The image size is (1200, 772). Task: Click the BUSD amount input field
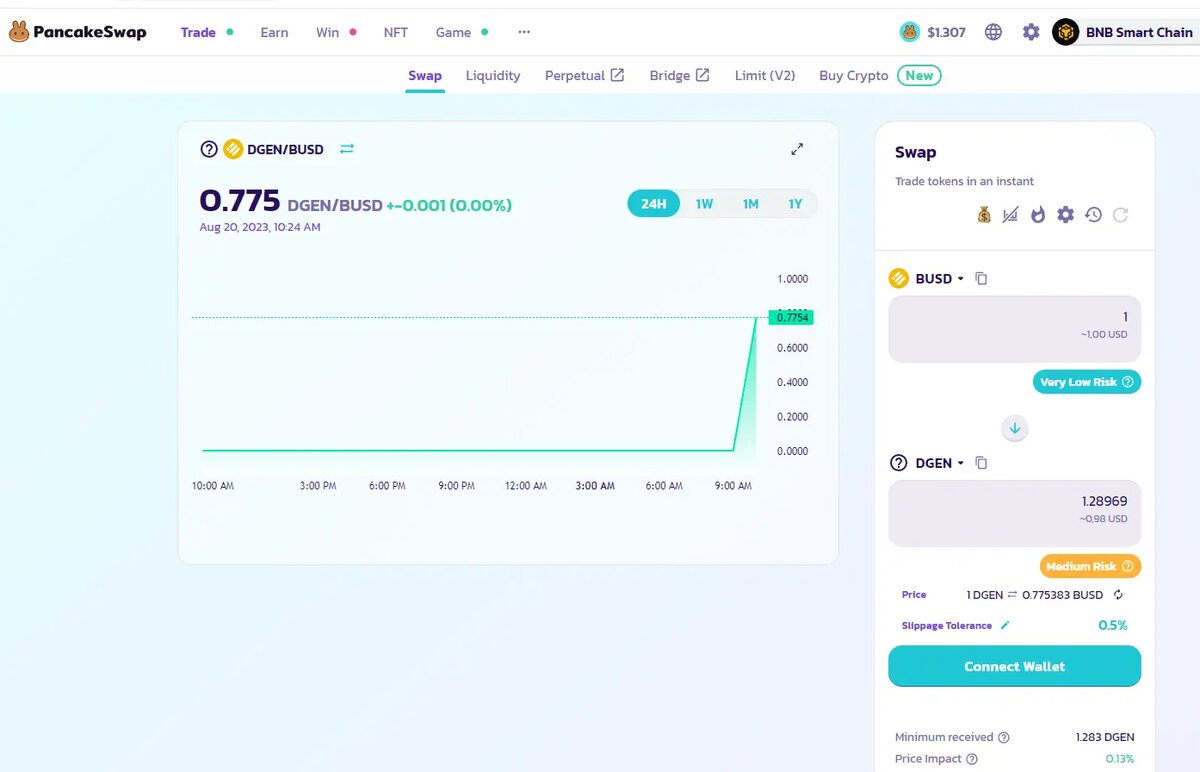coord(1014,328)
